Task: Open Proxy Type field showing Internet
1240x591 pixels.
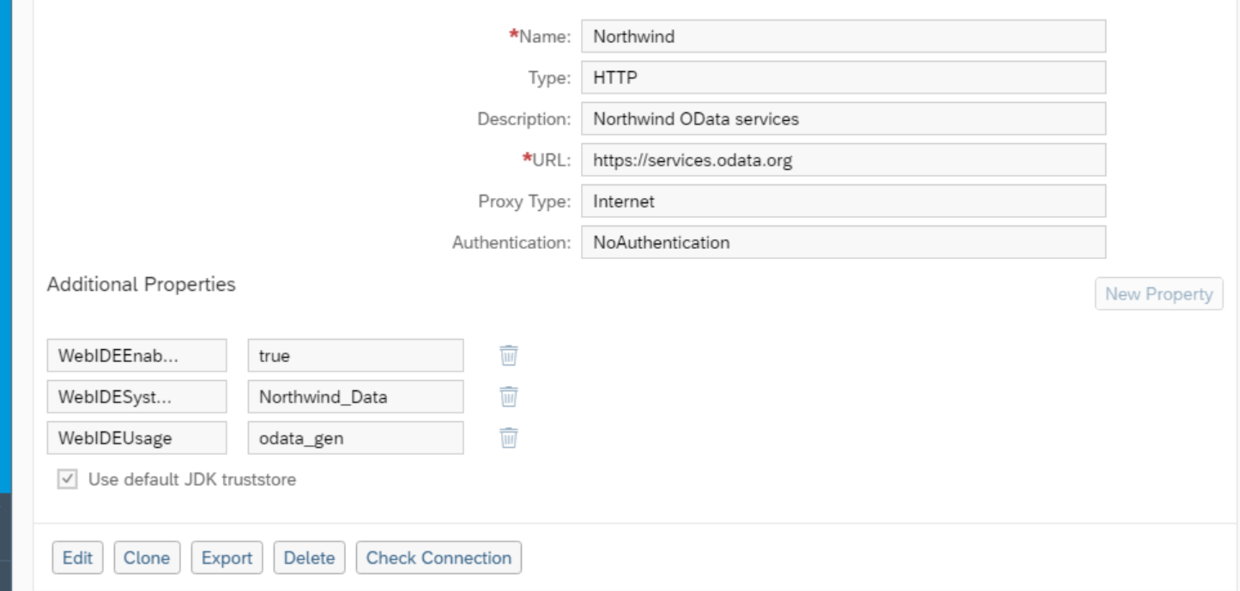Action: coord(843,201)
